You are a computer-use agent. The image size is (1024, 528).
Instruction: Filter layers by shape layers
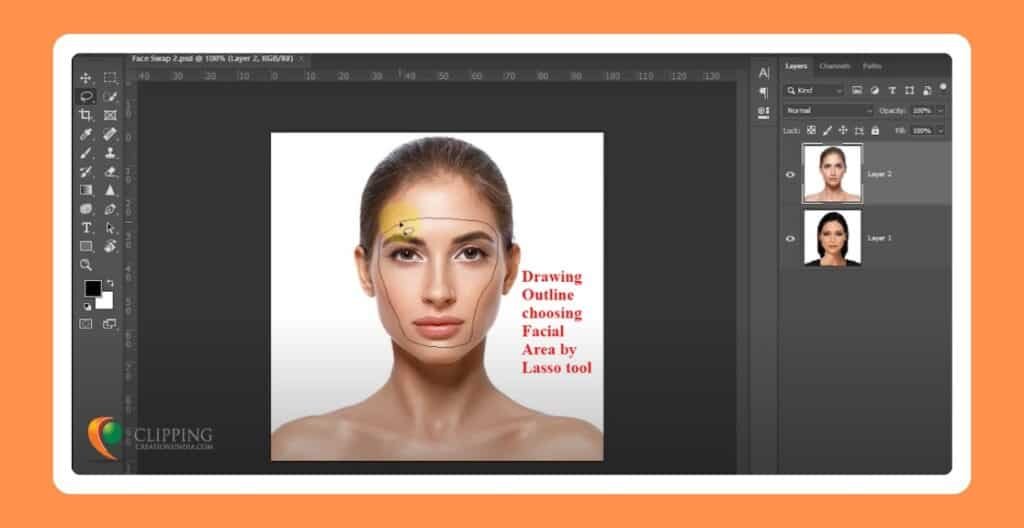point(909,90)
